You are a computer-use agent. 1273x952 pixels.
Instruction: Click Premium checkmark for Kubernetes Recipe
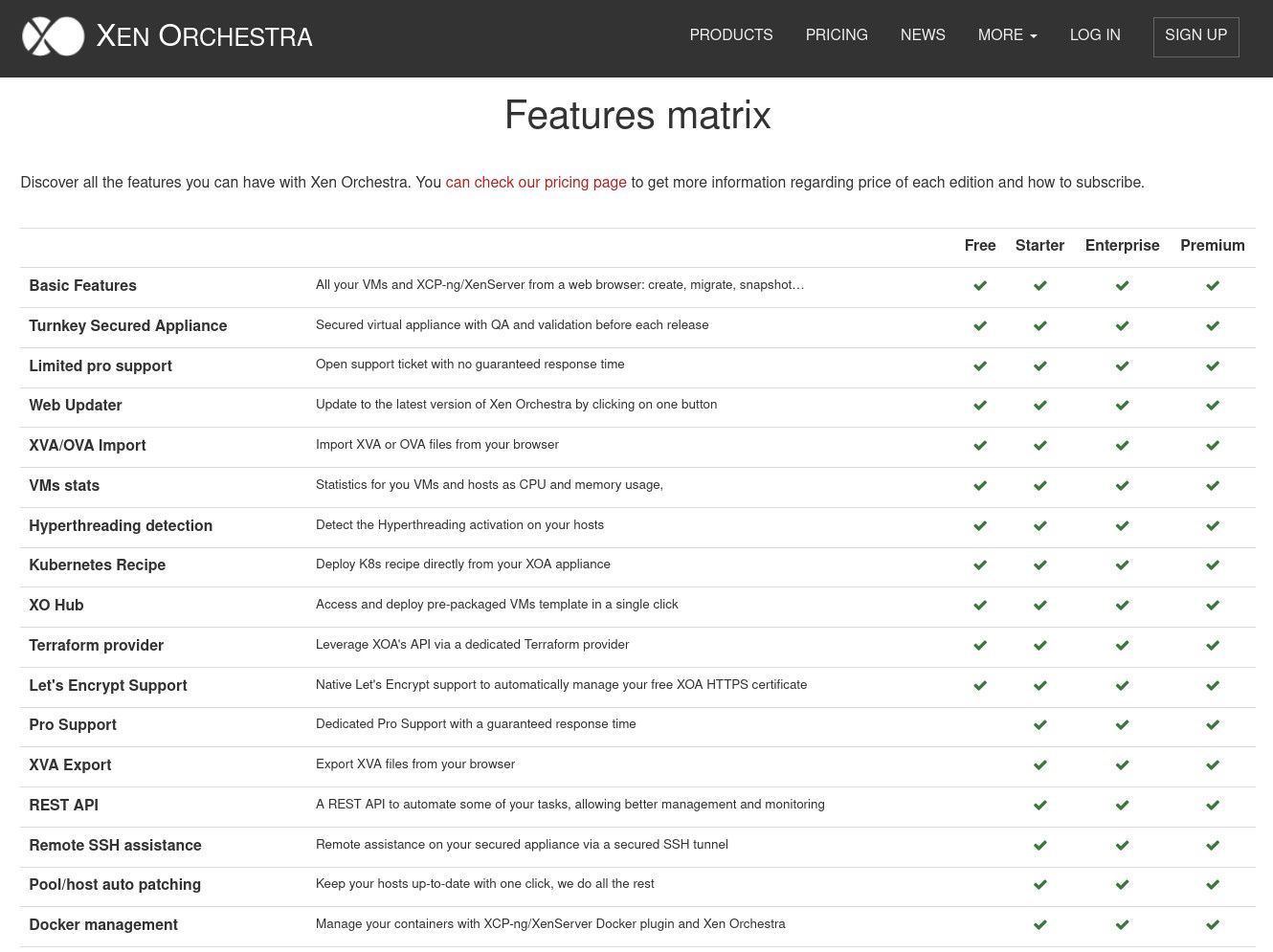click(x=1213, y=565)
